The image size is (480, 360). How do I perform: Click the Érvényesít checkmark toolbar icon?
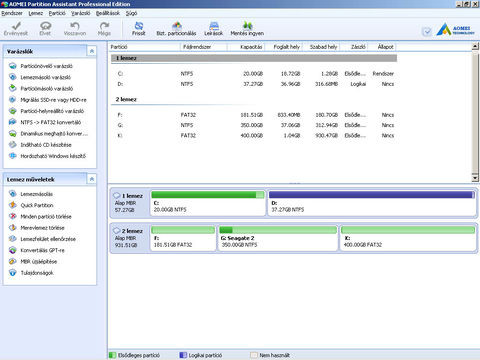(16, 26)
